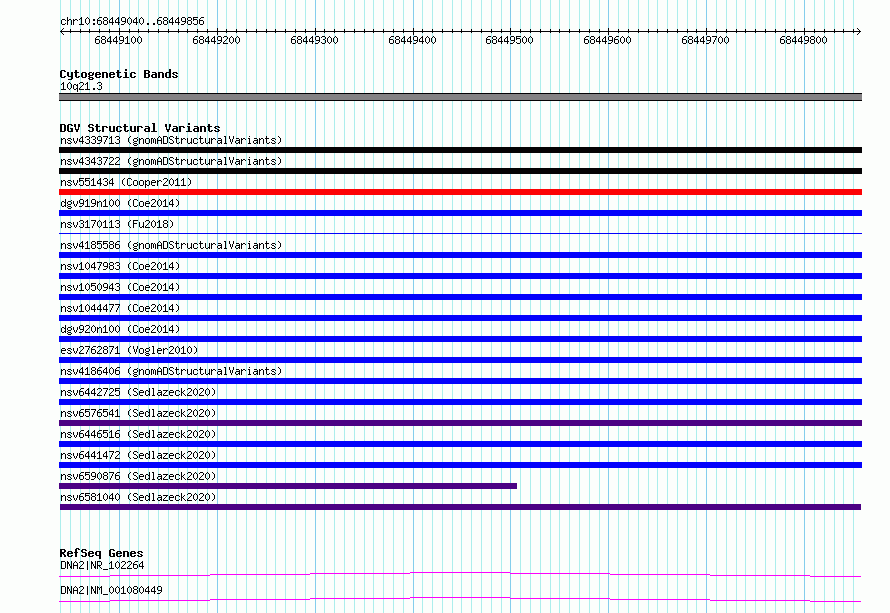Viewport: 890px width, 613px height.
Task: Click the 10q21.3 band label
Action: [x=81, y=86]
